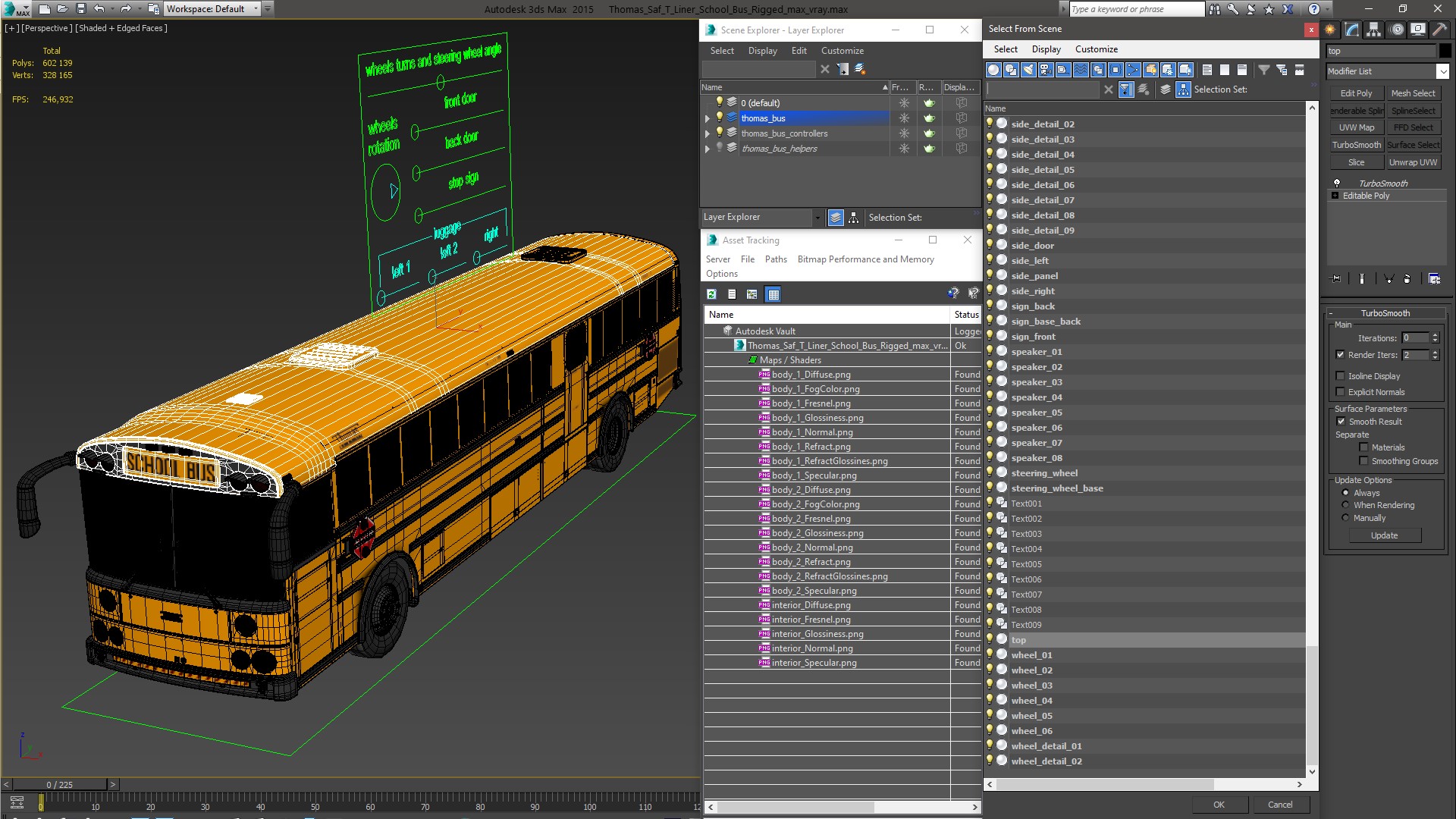The height and width of the screenshot is (819, 1456).
Task: Open the Modify command panel tab
Action: tap(1352, 30)
